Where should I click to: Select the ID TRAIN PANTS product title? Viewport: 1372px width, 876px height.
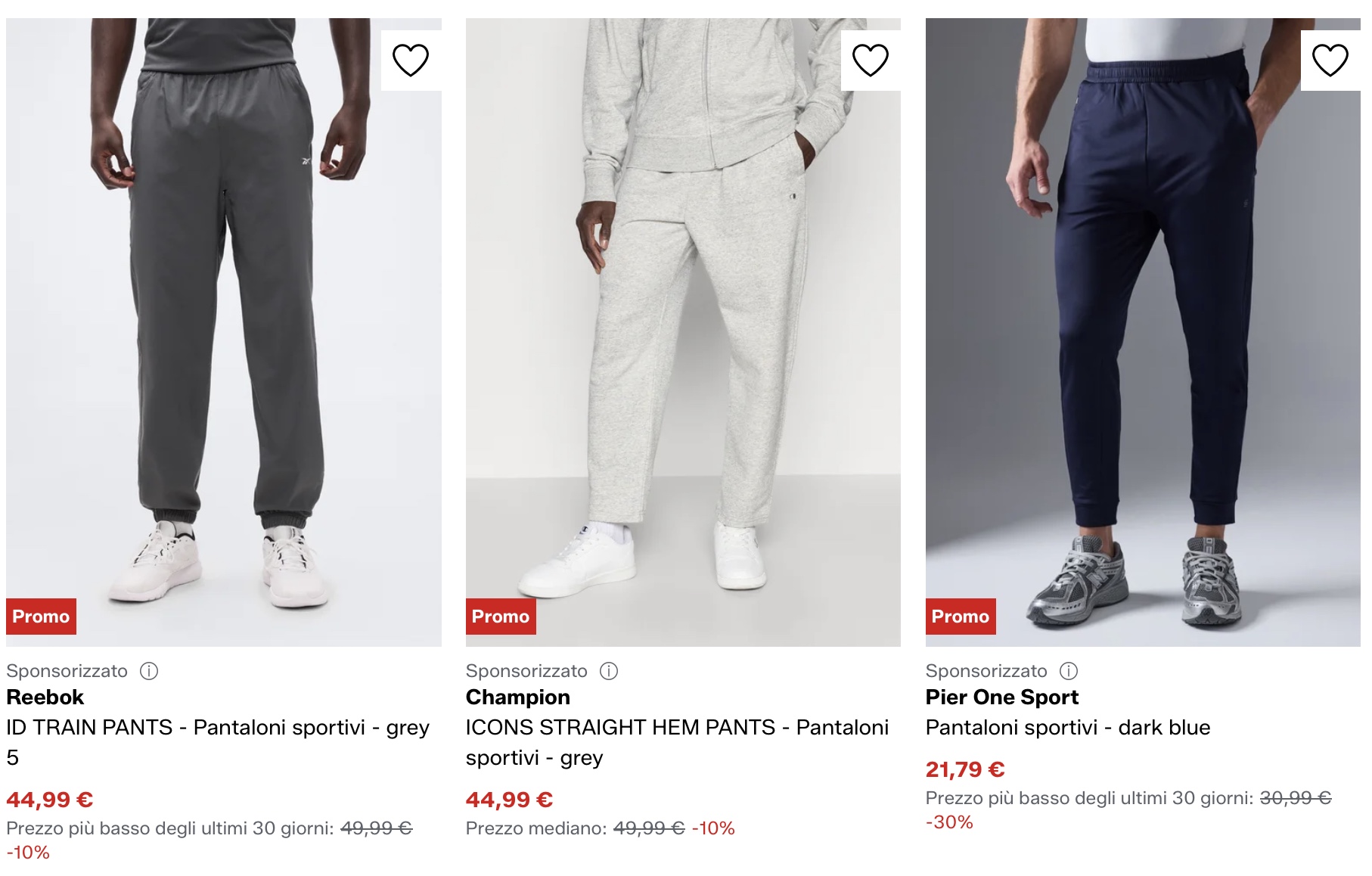[x=218, y=728]
